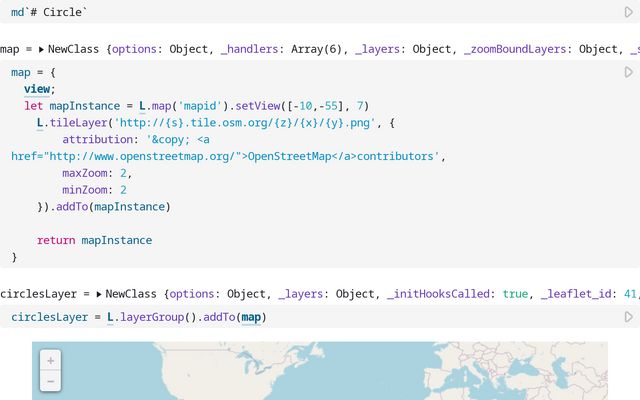Run the circlesLayer cell
The image size is (640, 400).
click(x=629, y=317)
